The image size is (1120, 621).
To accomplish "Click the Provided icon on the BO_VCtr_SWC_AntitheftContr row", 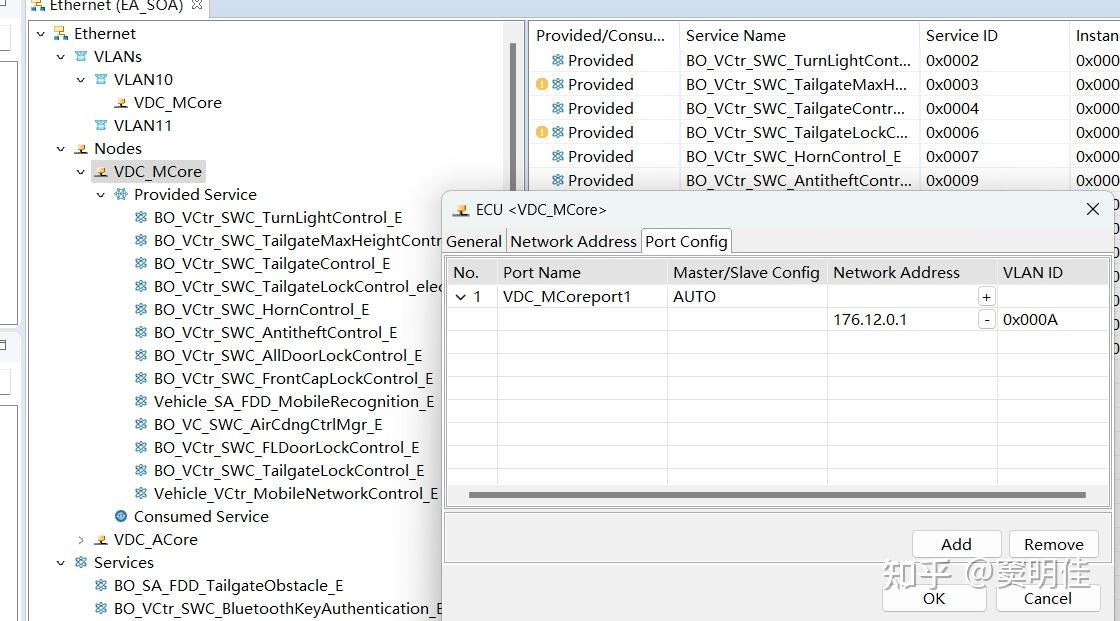I will [560, 180].
